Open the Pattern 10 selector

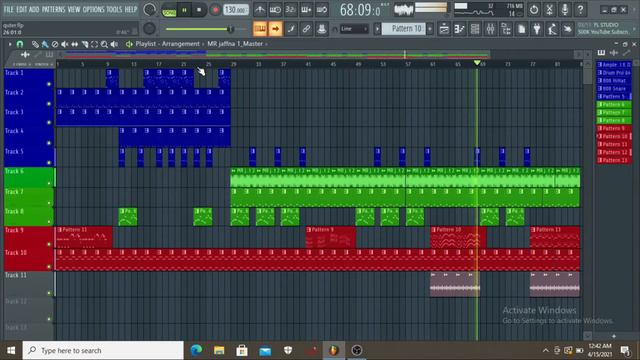[x=404, y=29]
